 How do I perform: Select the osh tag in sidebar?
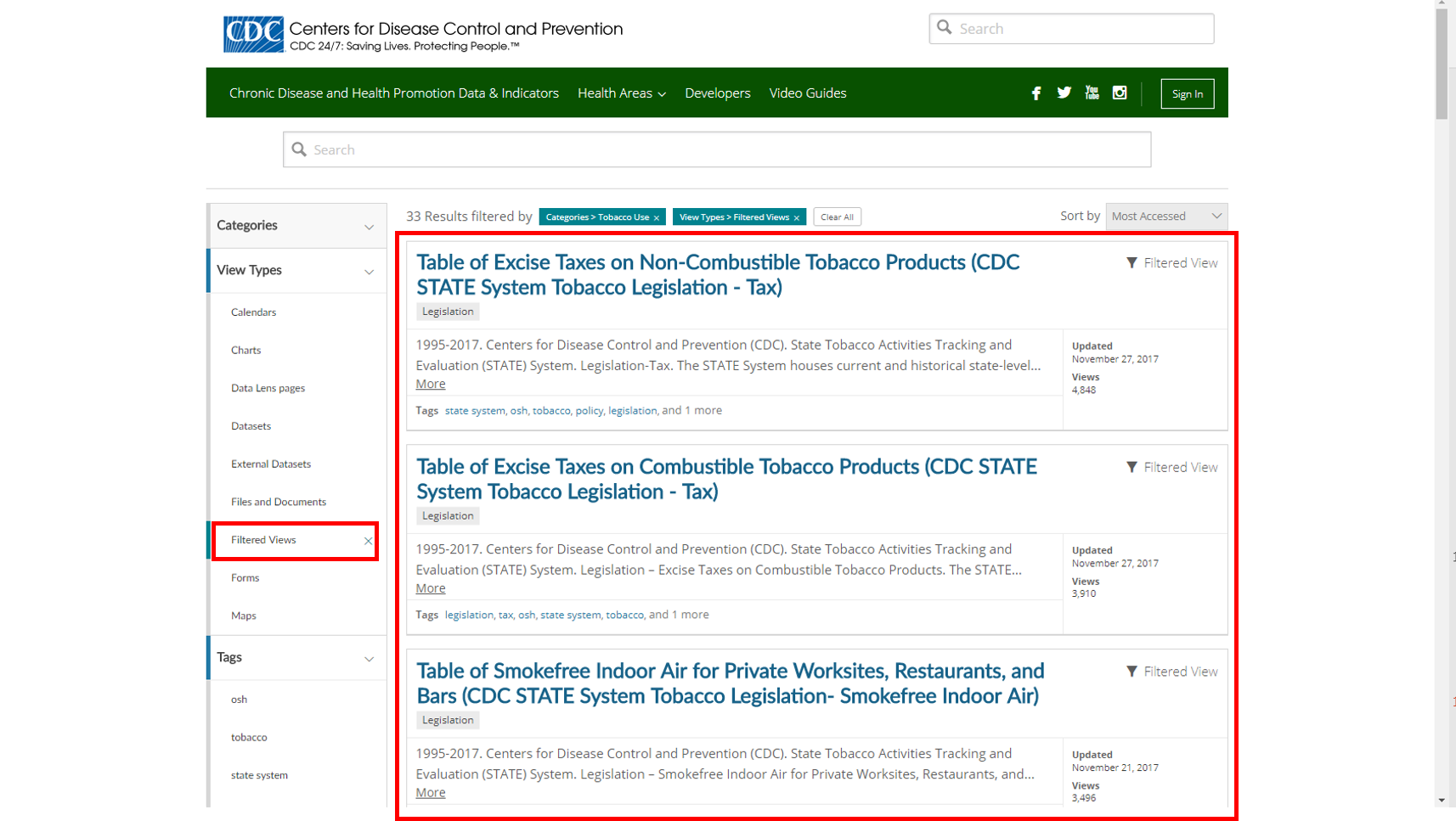pyautogui.click(x=239, y=700)
